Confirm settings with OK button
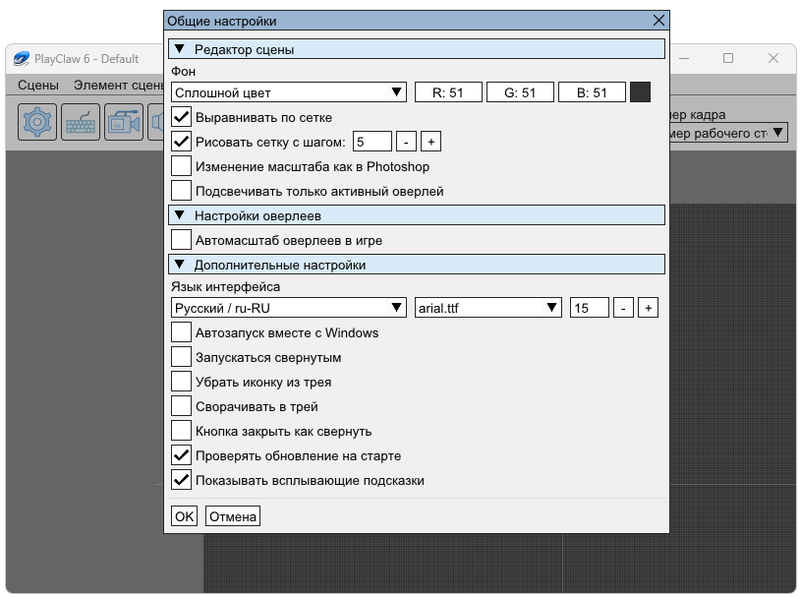The height and width of the screenshot is (598, 800). click(184, 516)
